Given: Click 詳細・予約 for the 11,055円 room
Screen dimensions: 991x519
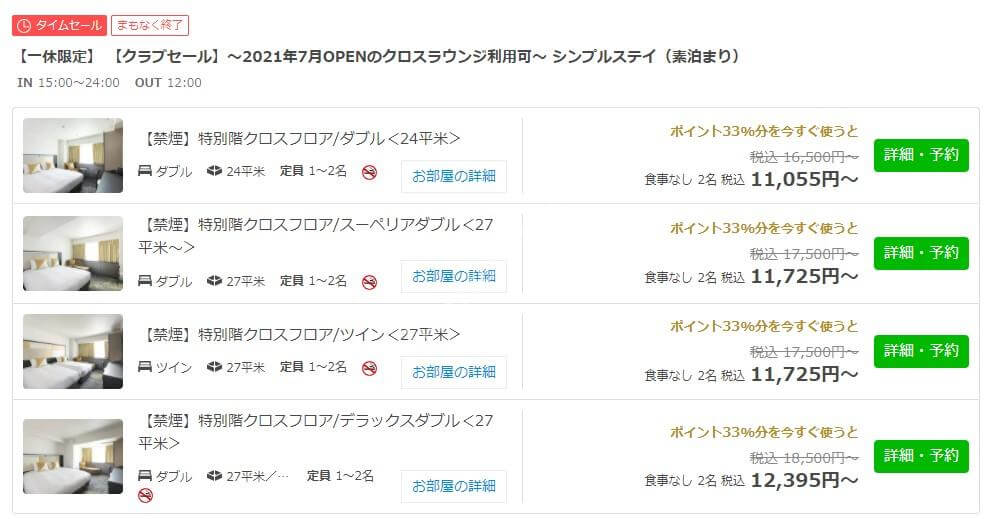Looking at the screenshot, I should [x=921, y=155].
